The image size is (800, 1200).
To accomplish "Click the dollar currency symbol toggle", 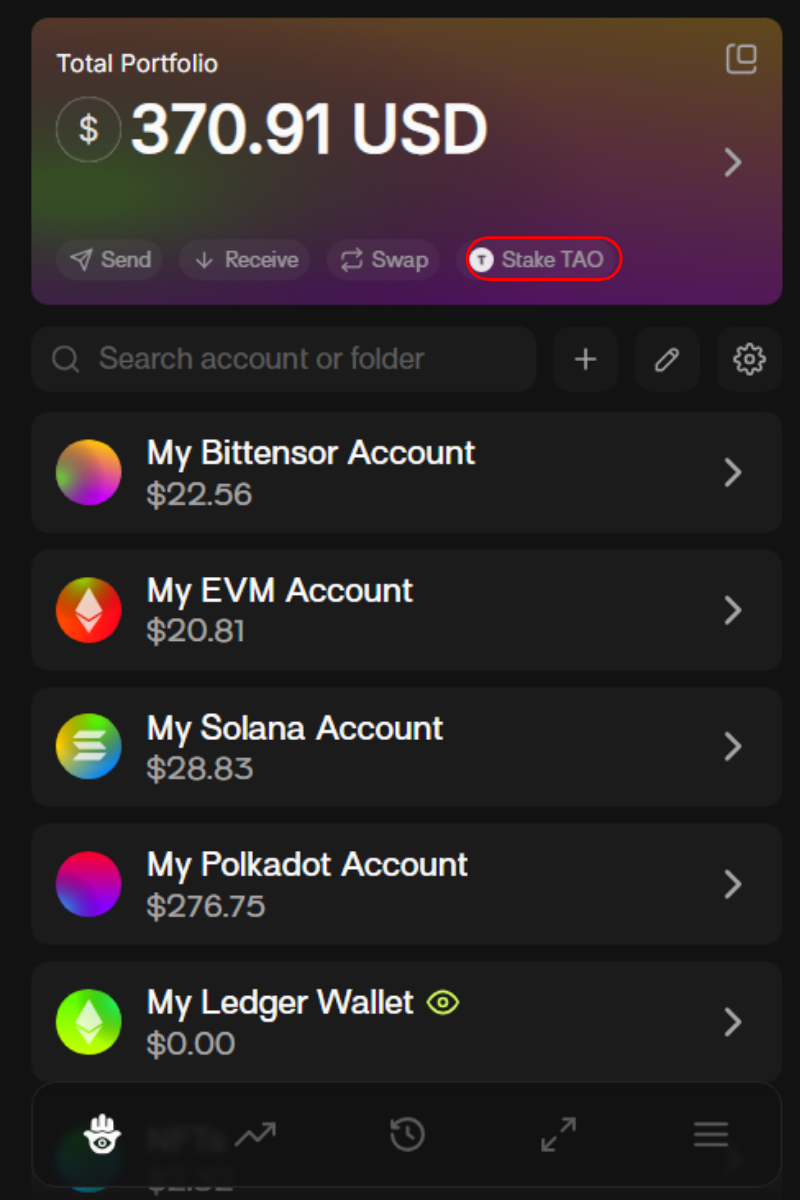I will pos(89,129).
